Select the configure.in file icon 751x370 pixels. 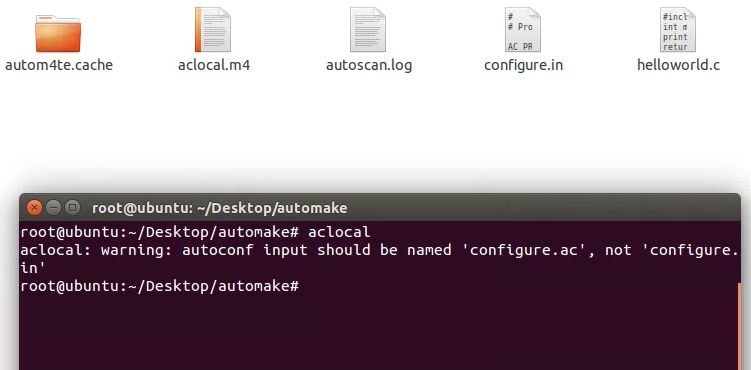coord(523,29)
